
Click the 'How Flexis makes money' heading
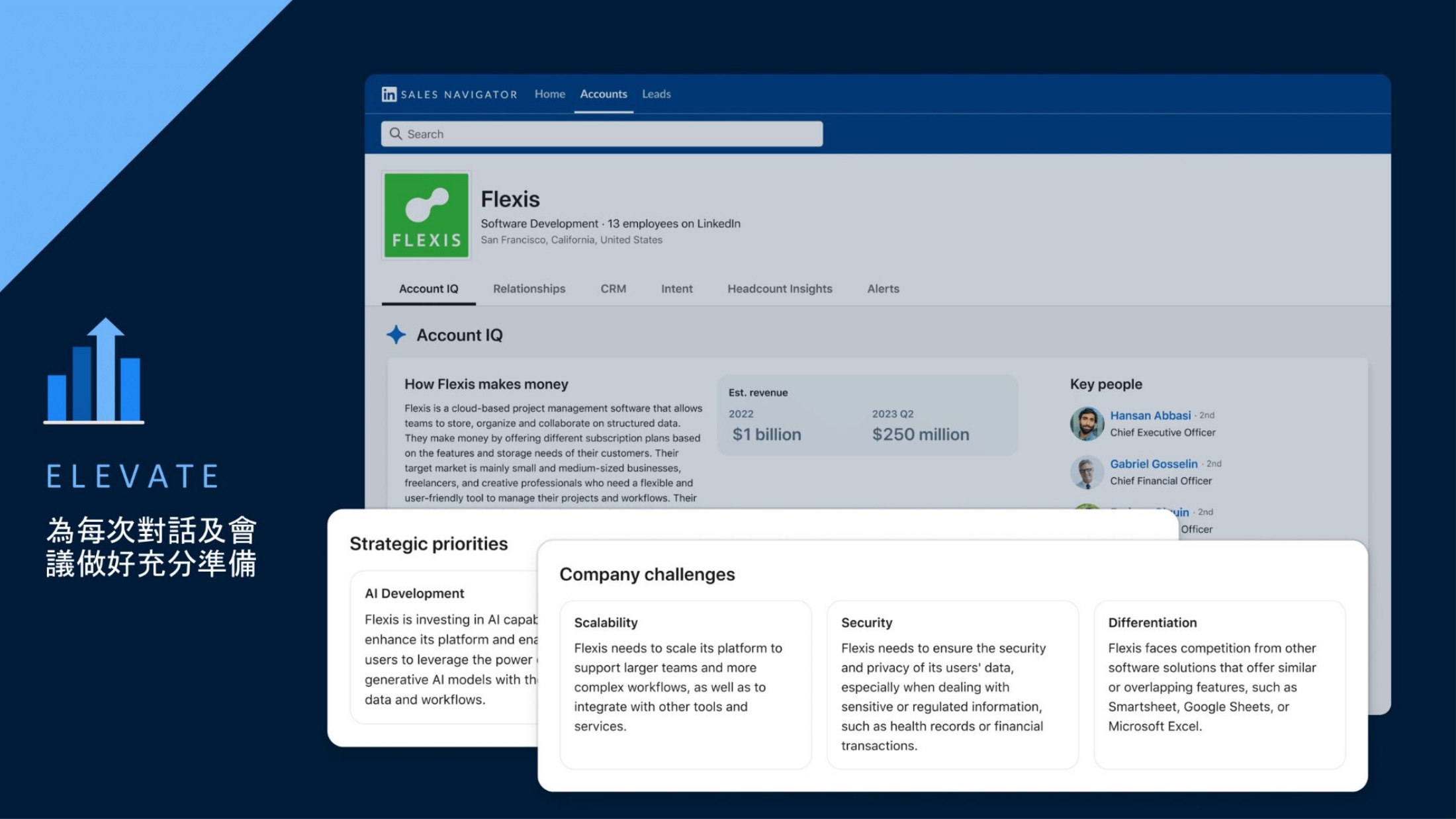(x=486, y=384)
